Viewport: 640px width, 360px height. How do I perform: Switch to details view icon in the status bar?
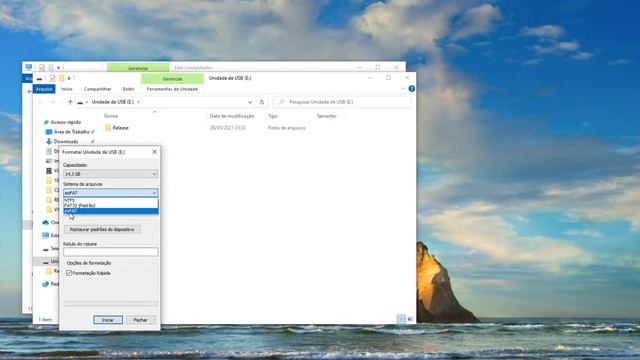401,319
